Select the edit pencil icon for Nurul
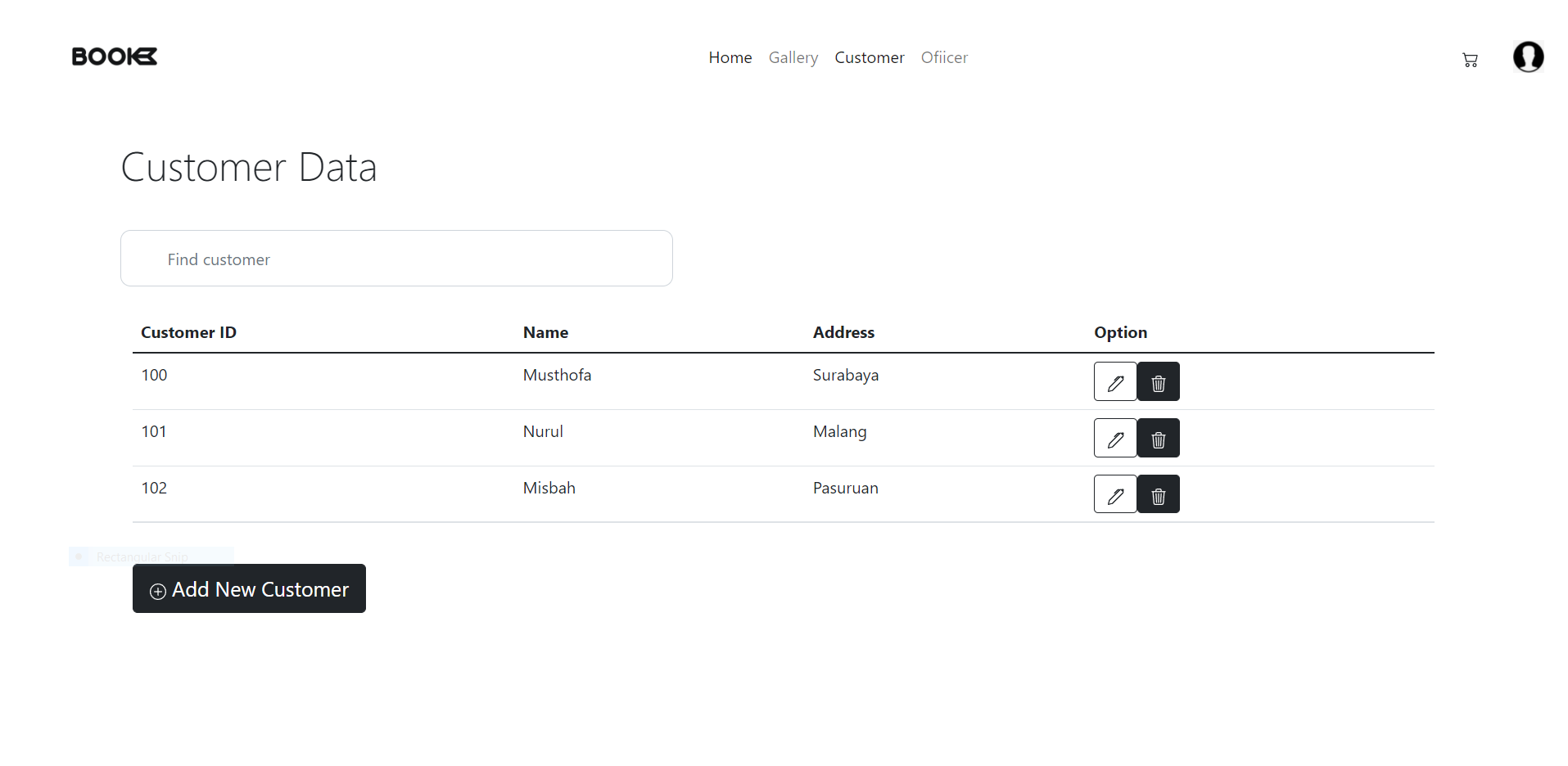 tap(1114, 438)
